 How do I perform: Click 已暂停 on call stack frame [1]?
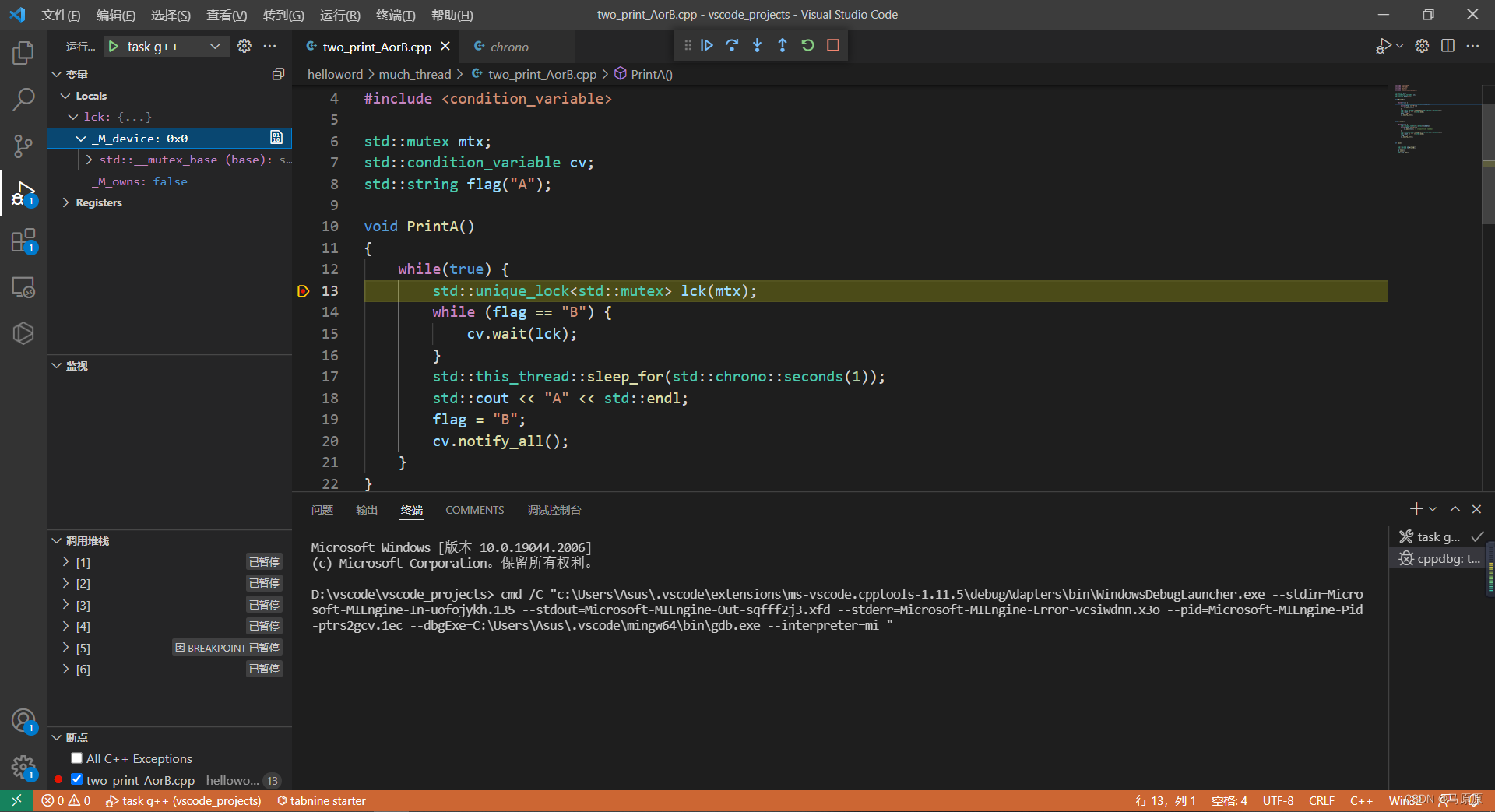coord(264,561)
